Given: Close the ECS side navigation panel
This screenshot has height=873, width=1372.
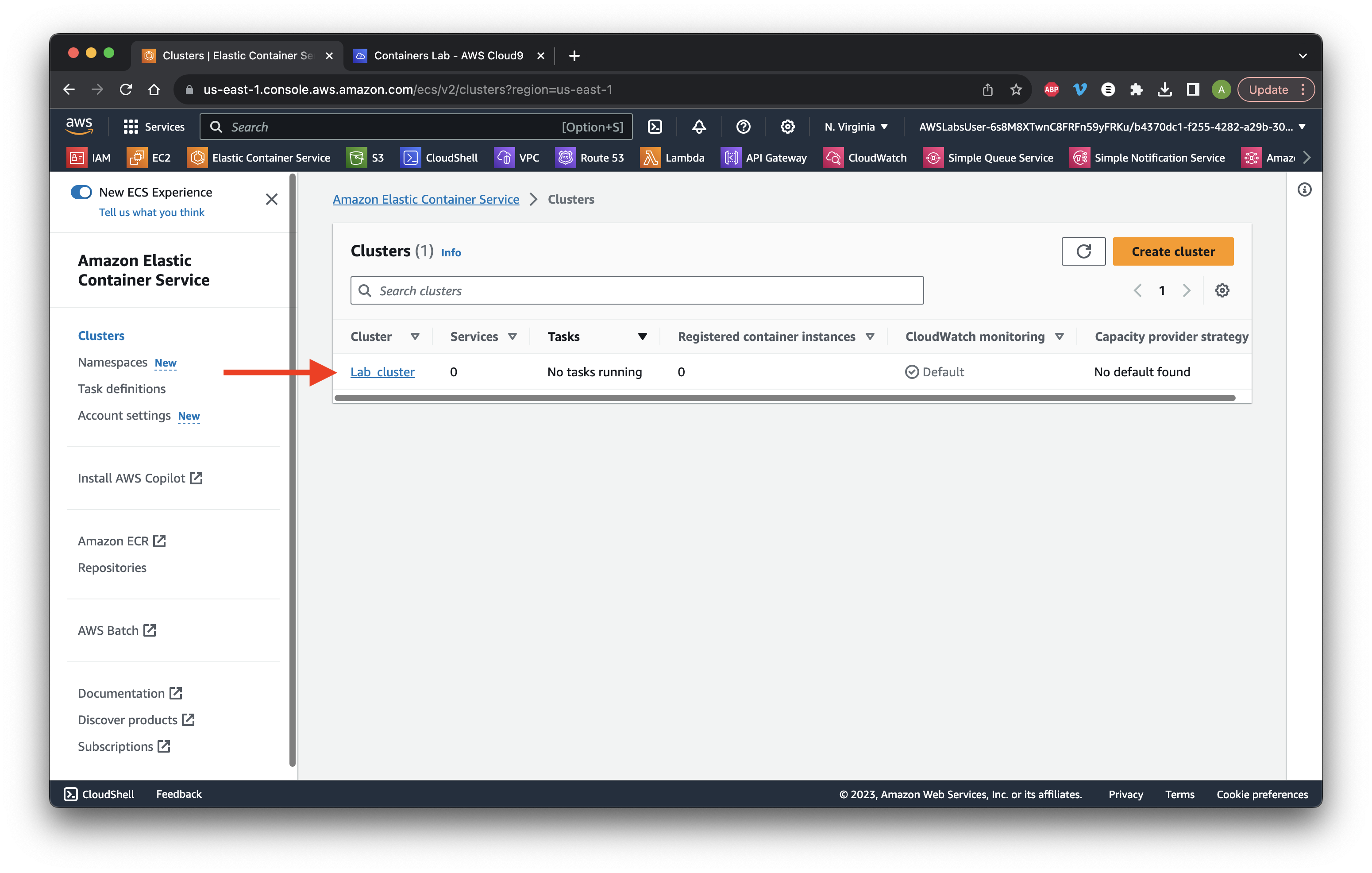Looking at the screenshot, I should pyautogui.click(x=272, y=199).
